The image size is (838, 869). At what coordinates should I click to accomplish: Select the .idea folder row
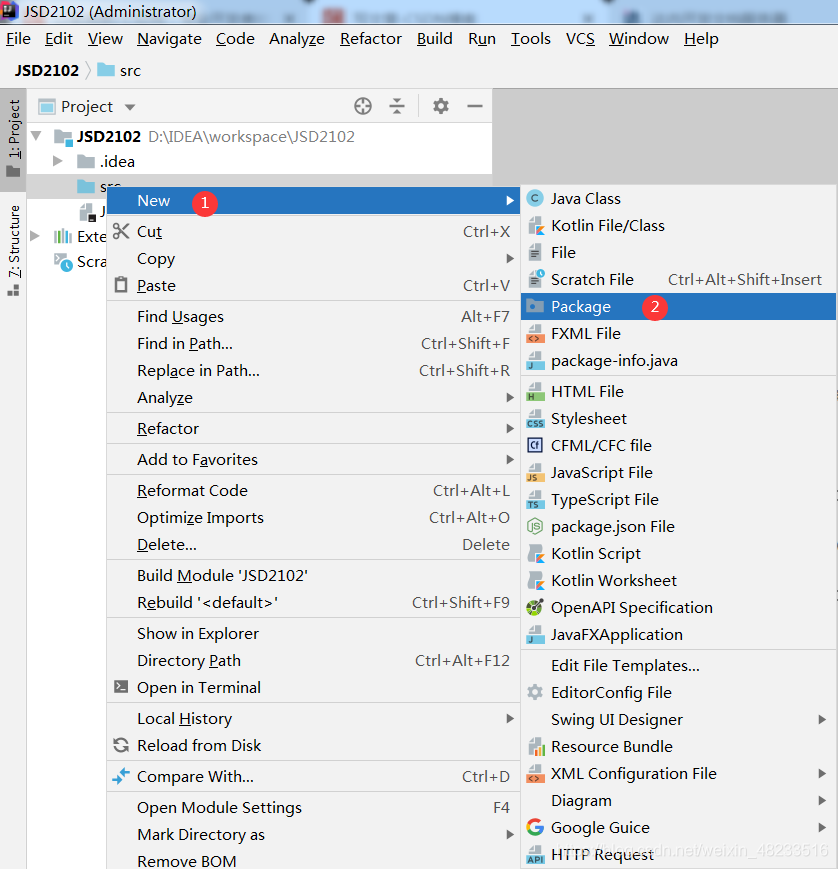(x=259, y=161)
